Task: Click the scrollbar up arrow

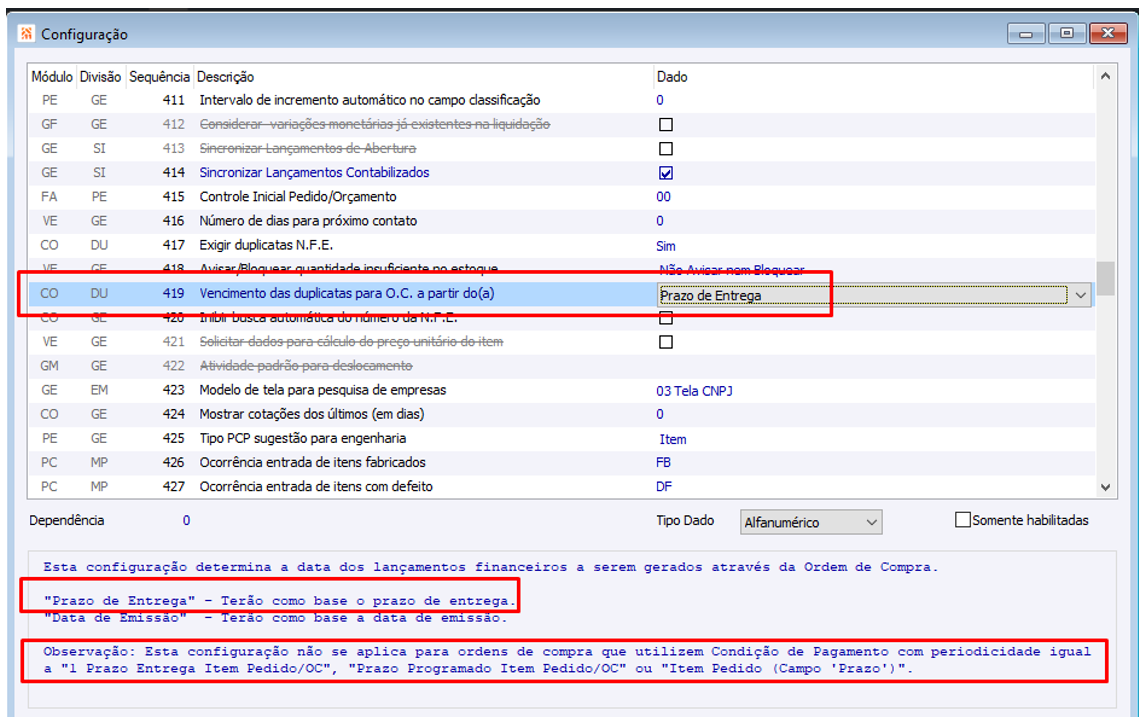Action: pos(1105,76)
